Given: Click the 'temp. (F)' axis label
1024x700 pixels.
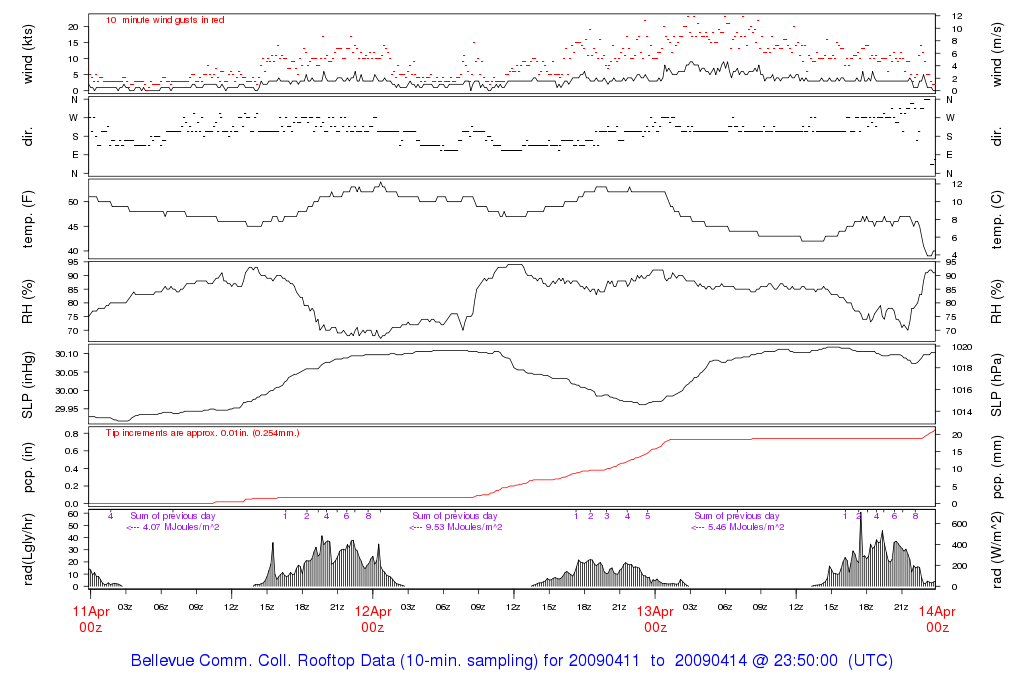Looking at the screenshot, I should tap(27, 219).
